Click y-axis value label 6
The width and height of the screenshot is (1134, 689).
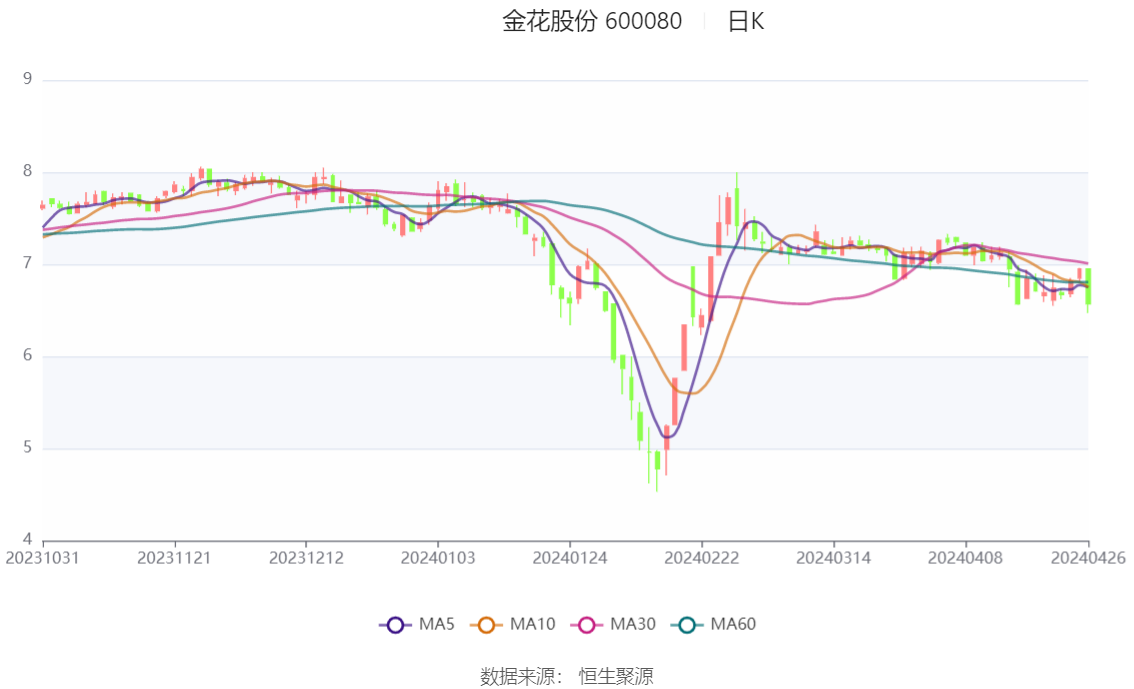pos(27,355)
